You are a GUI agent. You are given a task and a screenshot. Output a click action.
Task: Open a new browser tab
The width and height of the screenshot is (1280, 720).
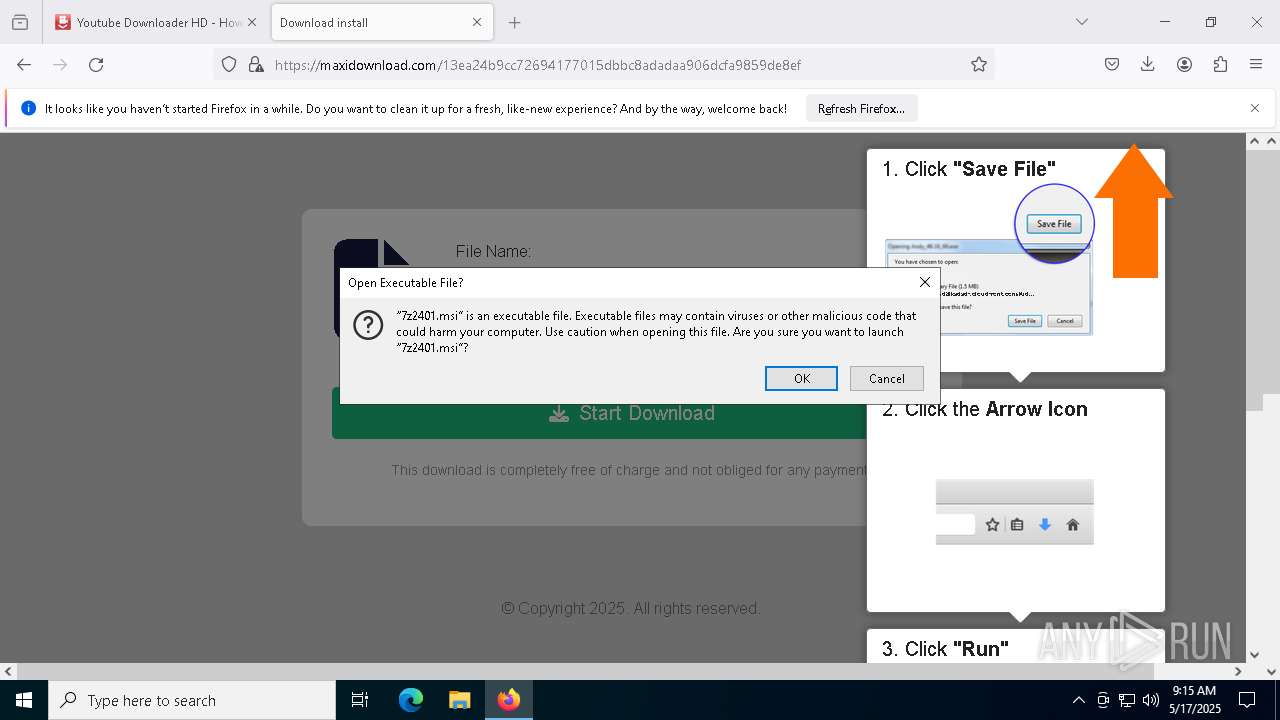pos(514,22)
